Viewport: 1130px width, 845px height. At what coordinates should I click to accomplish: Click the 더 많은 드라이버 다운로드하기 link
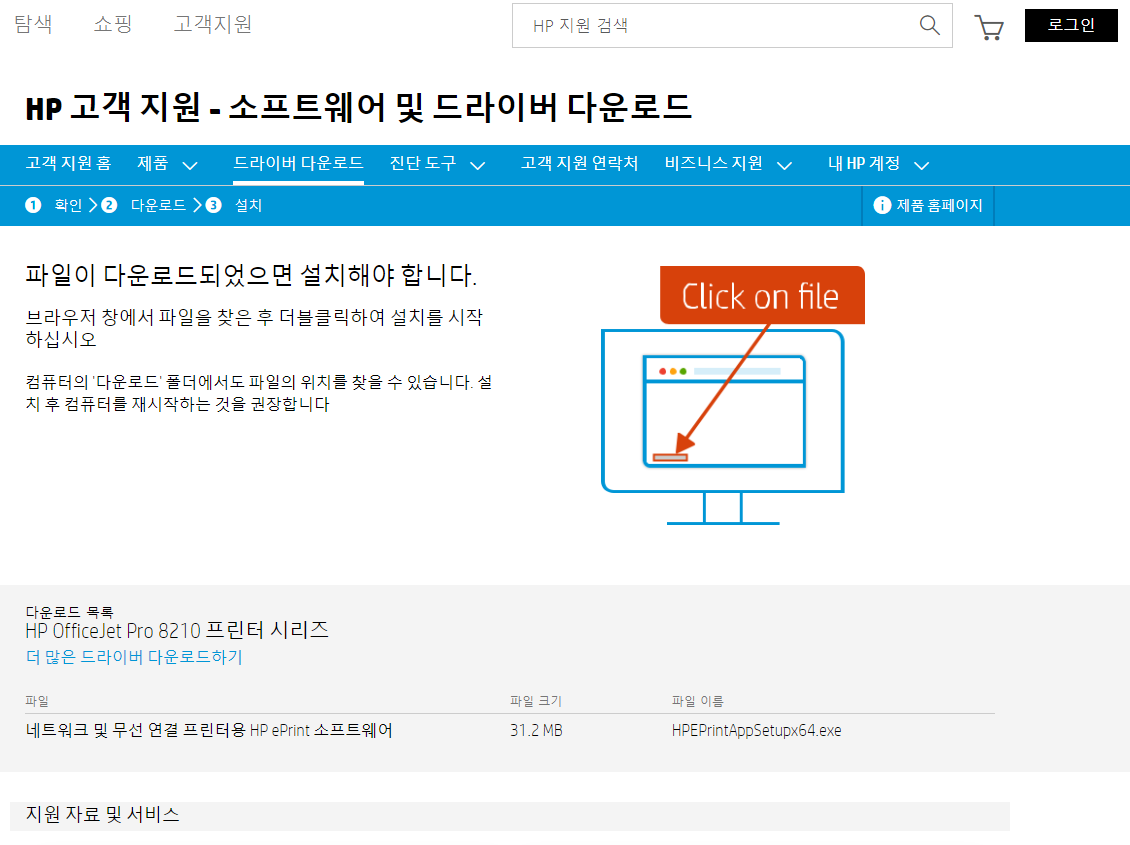[x=134, y=657]
